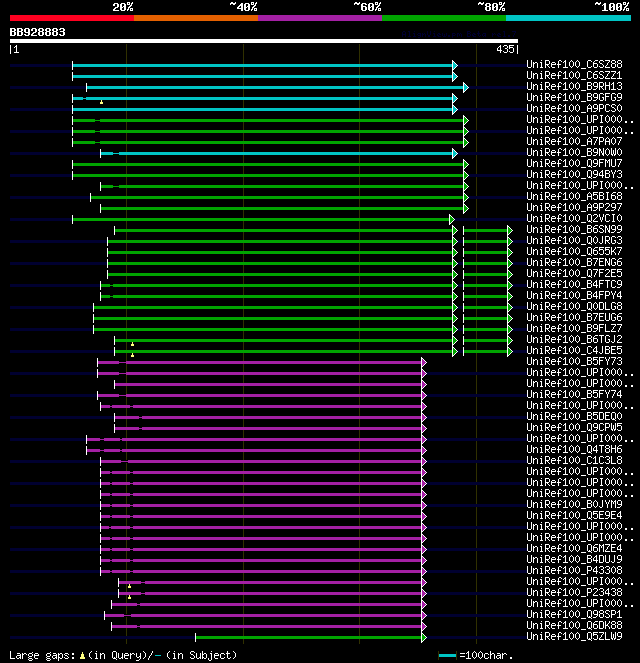The image size is (640, 663).
Task: Click the orange ~40% identity legend bar
Action: coord(196,18)
